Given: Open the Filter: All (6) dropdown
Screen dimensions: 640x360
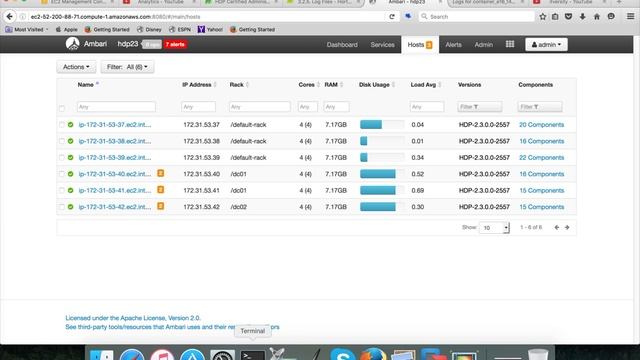Looking at the screenshot, I should [x=127, y=67].
